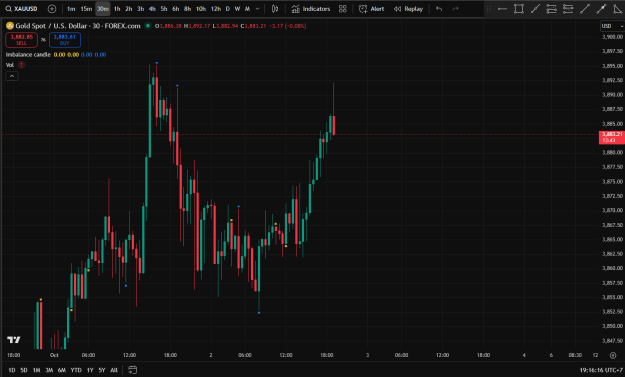The height and width of the screenshot is (377, 625).
Task: Select the trend angle drawing tool
Action: coord(617,9)
